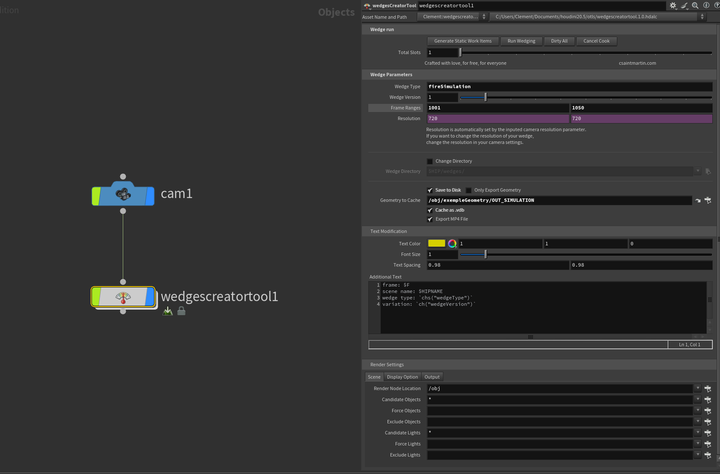Enable the Change Directory checkbox
The height and width of the screenshot is (474, 720).
[430, 161]
